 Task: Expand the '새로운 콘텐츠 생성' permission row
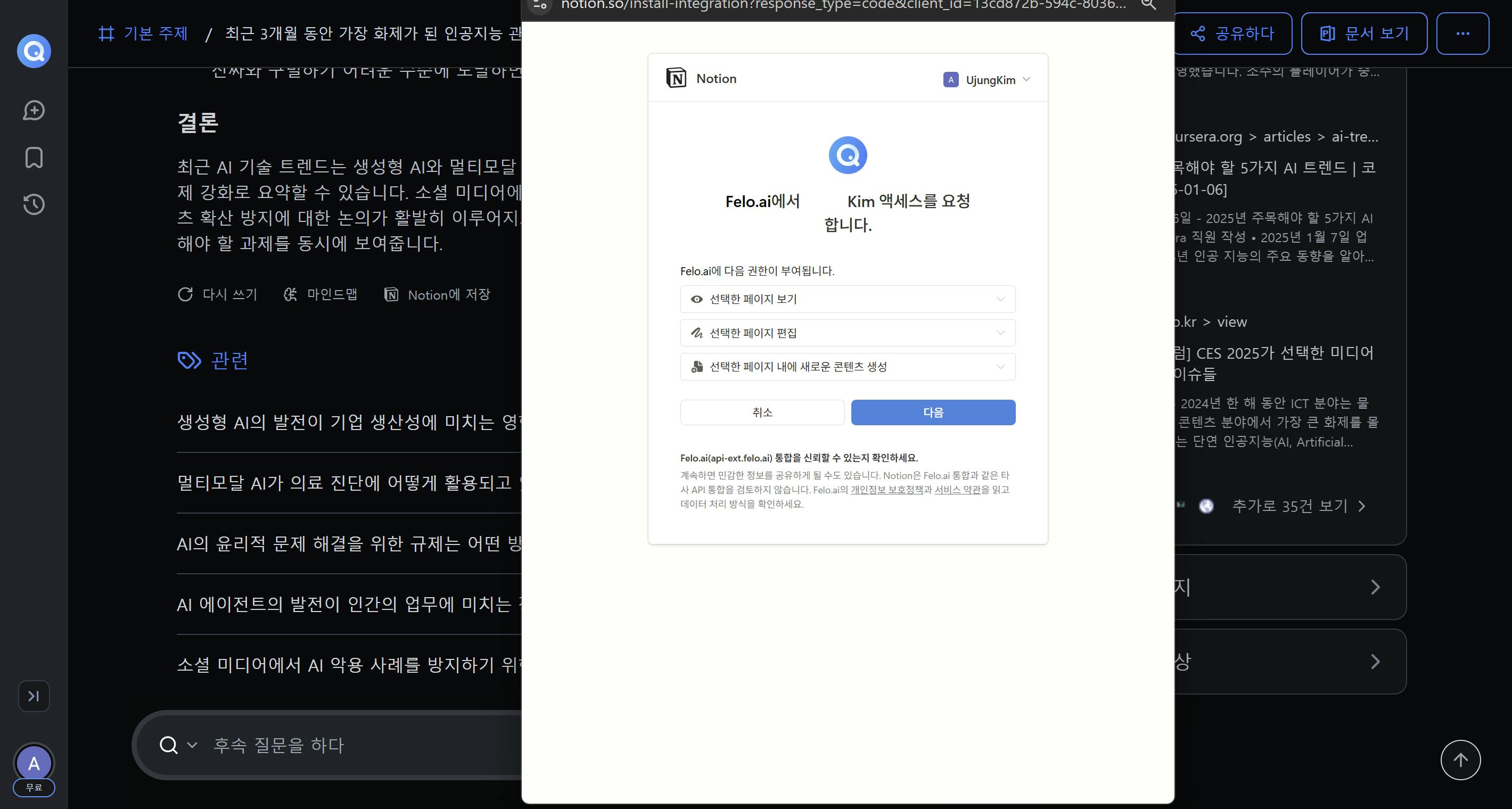pos(847,367)
